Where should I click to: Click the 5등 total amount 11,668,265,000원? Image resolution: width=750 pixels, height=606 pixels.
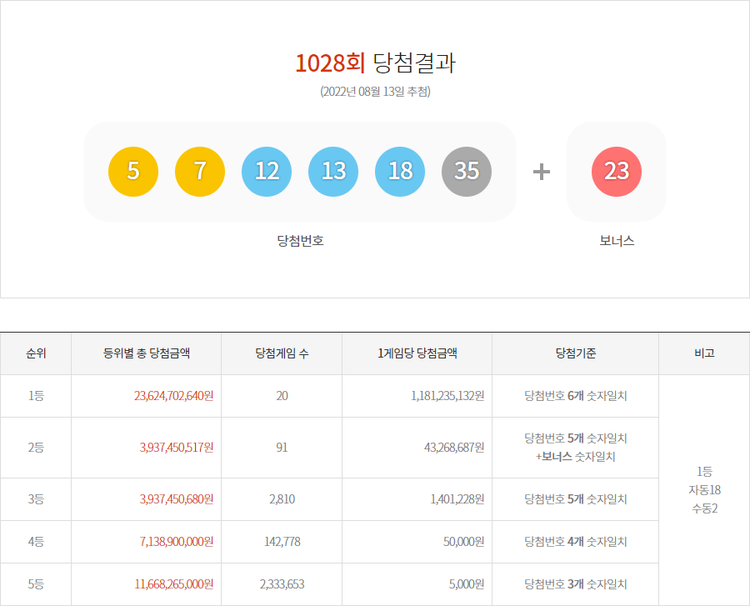(x=175, y=584)
